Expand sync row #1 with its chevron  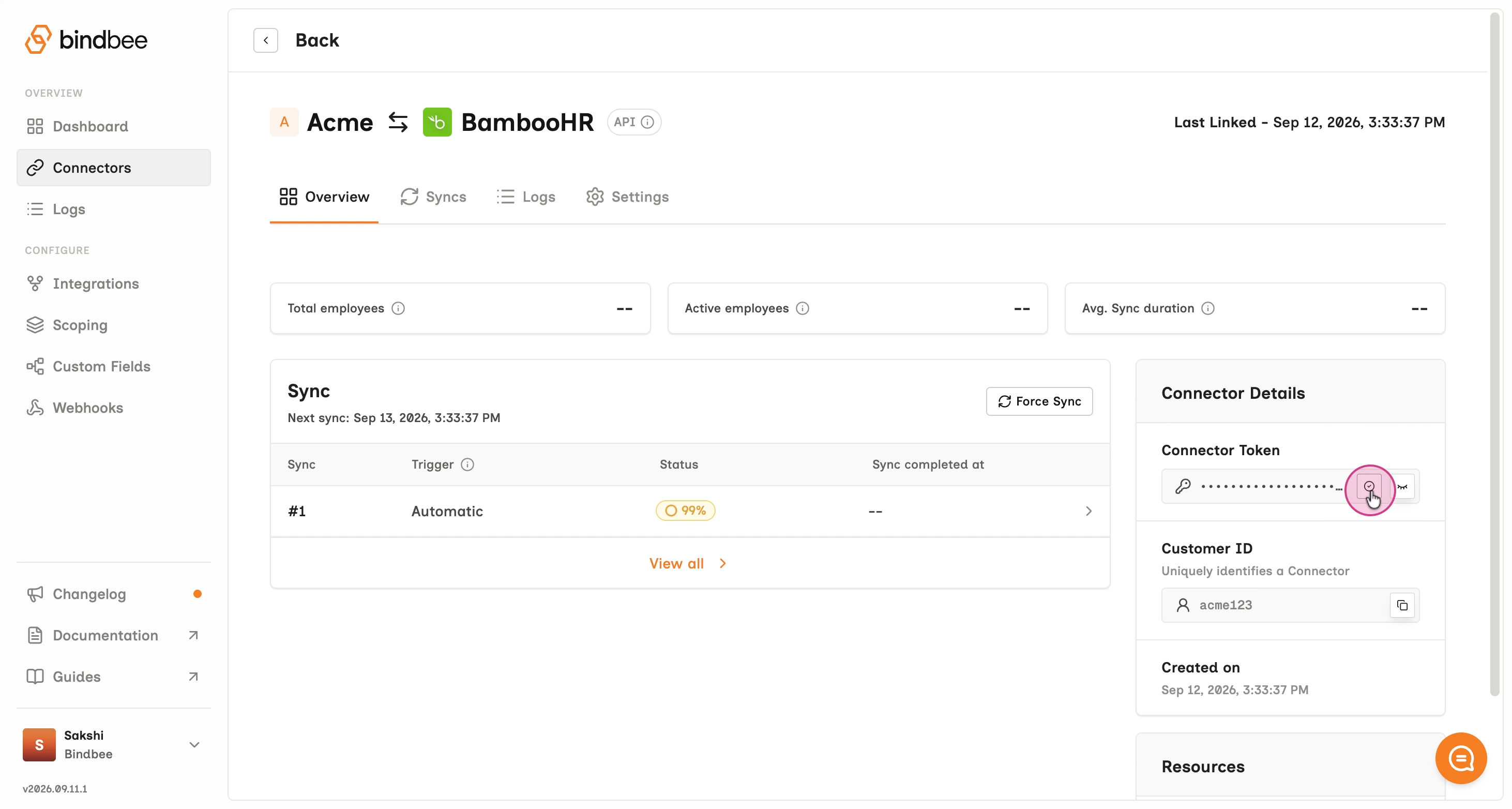coord(1089,512)
